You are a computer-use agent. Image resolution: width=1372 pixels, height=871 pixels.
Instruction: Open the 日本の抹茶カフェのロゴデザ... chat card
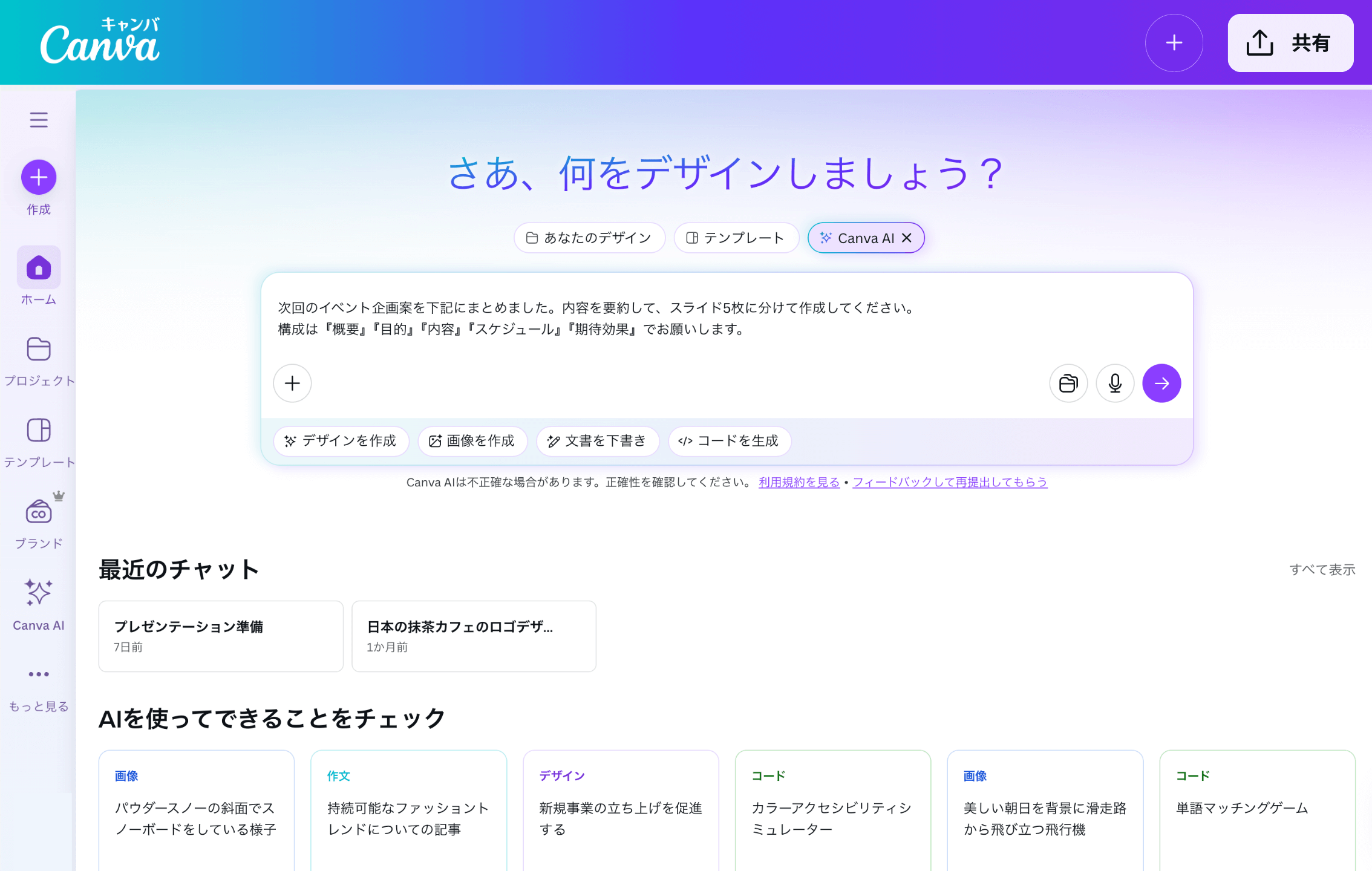coord(474,636)
